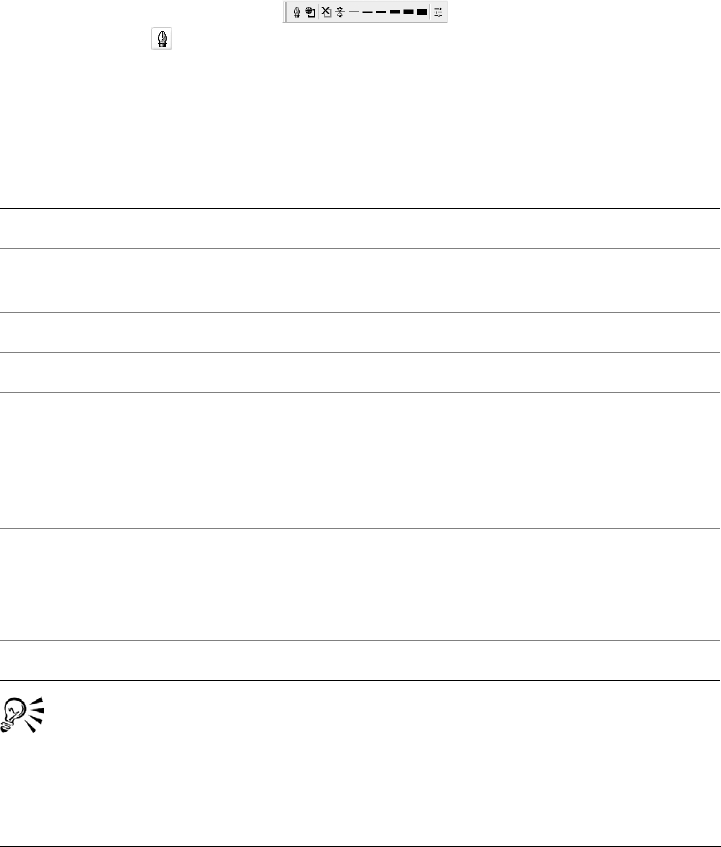
Task: Open the Outline Pen dialog from the flyout
Action: click(x=297, y=12)
